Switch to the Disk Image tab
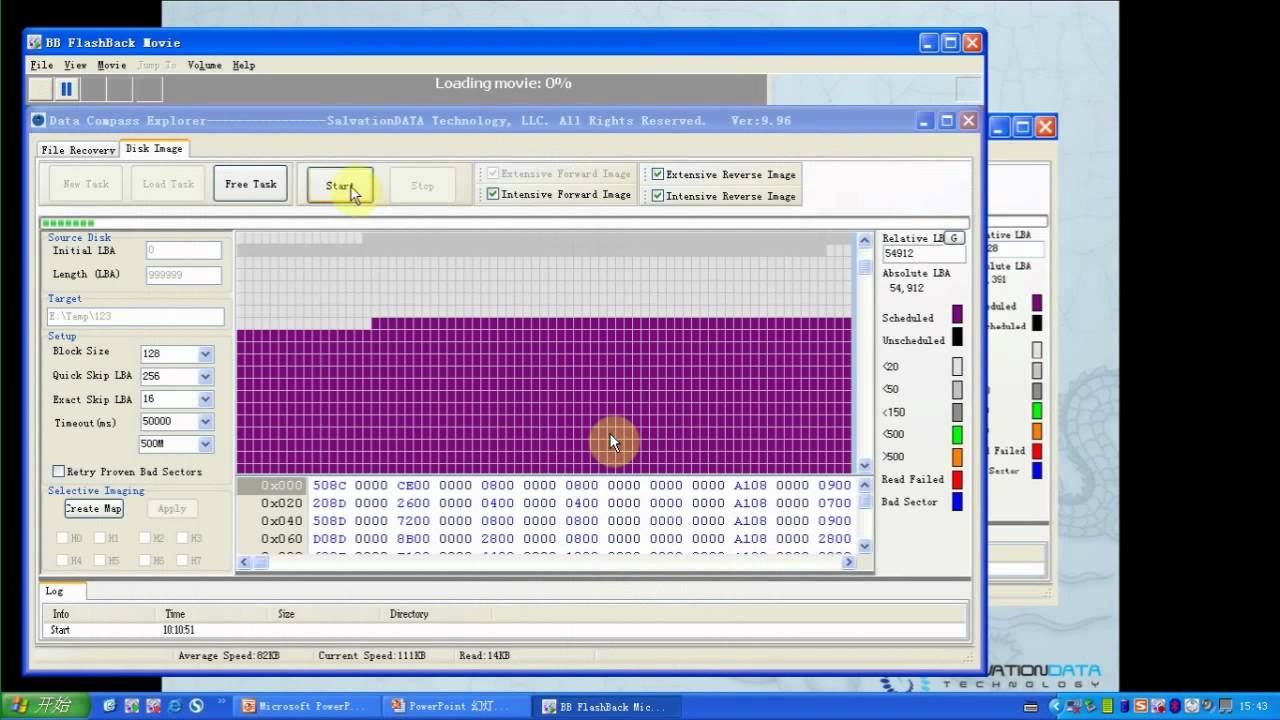1280x720 pixels. point(154,148)
